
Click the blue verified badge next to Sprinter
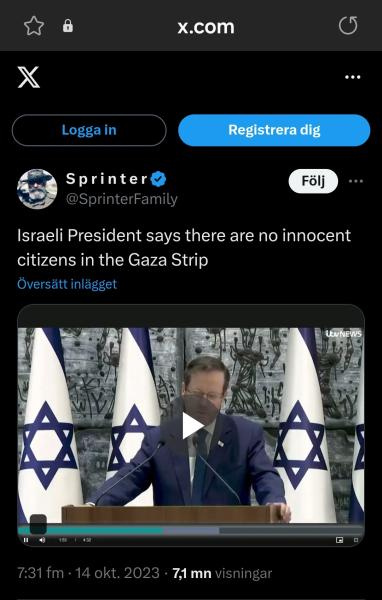tap(158, 179)
